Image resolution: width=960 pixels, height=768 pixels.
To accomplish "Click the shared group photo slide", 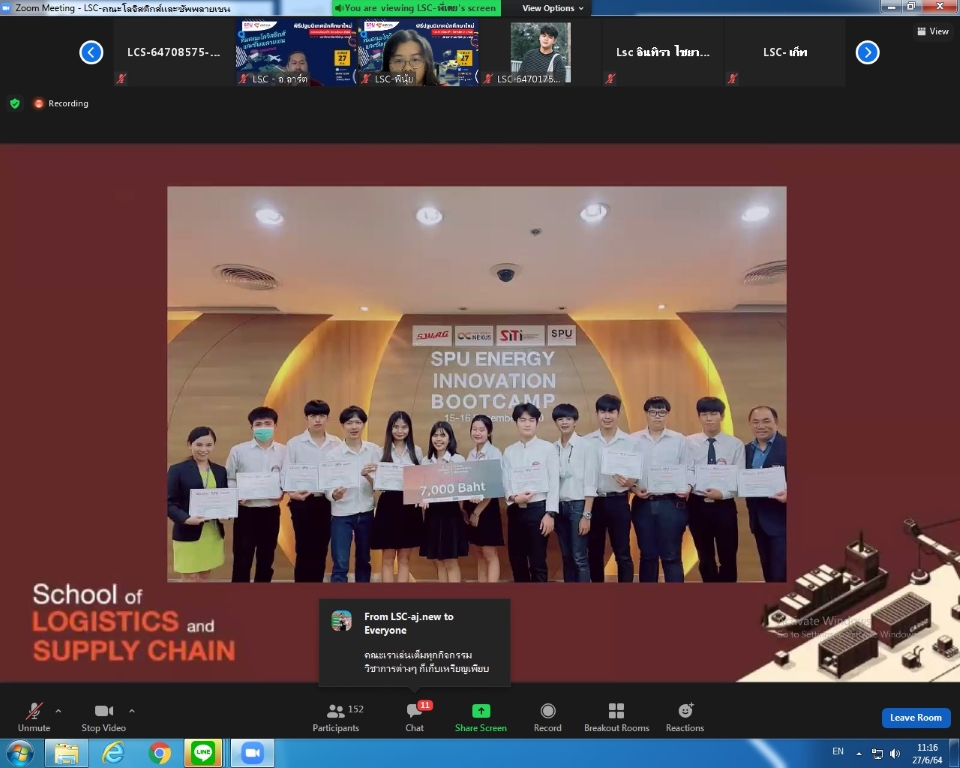I will (477, 384).
